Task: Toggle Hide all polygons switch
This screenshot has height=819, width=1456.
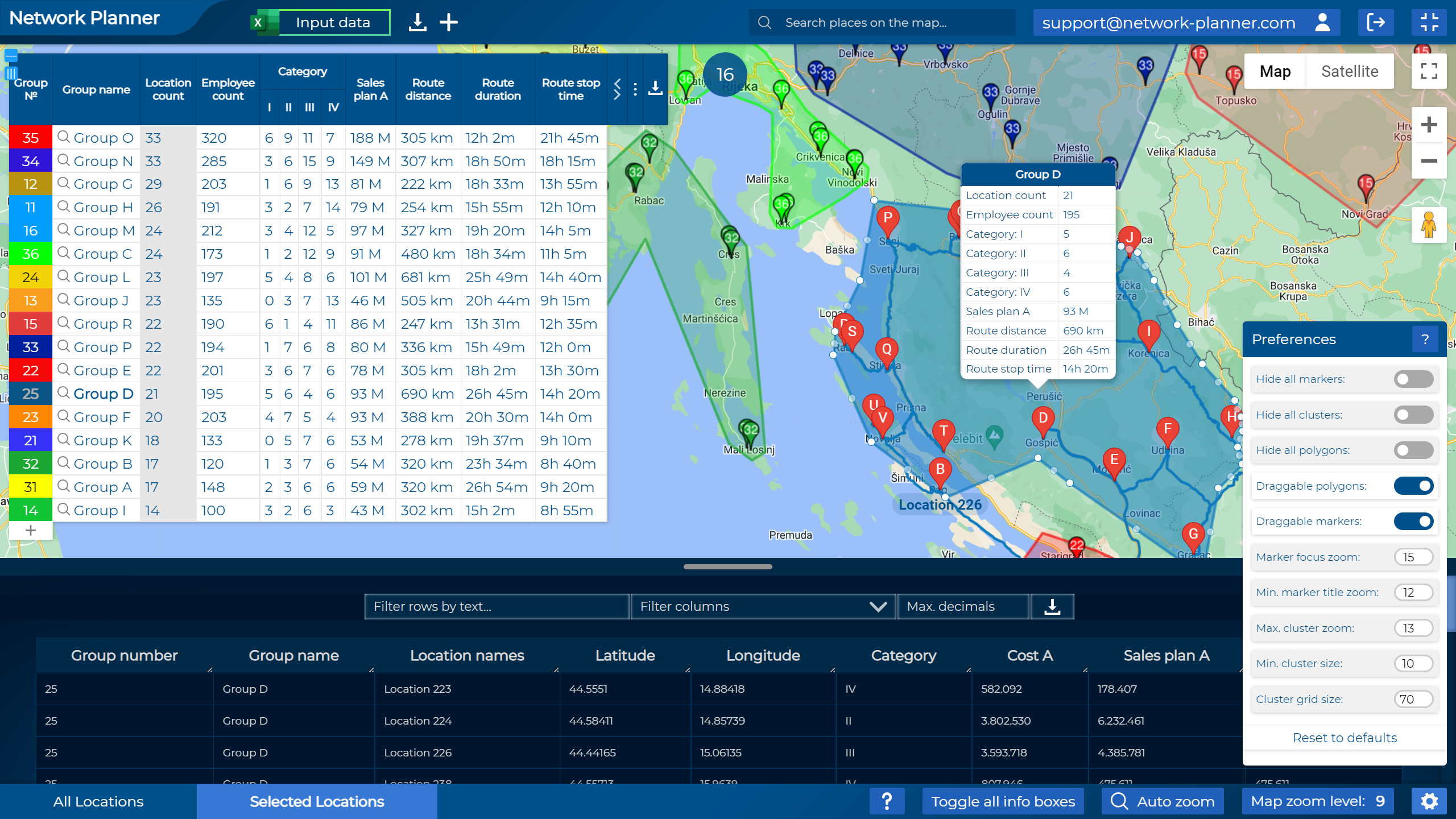Action: pos(1413,450)
